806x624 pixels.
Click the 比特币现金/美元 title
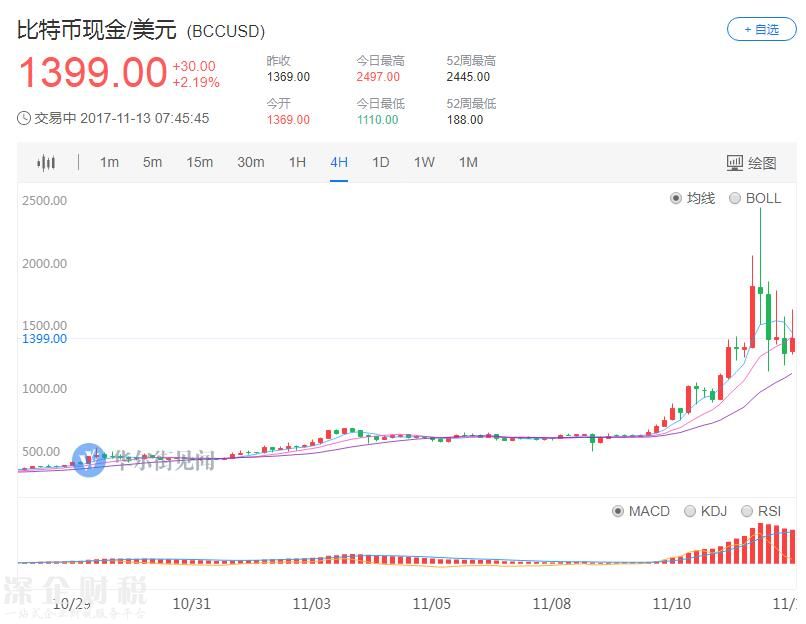tap(97, 29)
